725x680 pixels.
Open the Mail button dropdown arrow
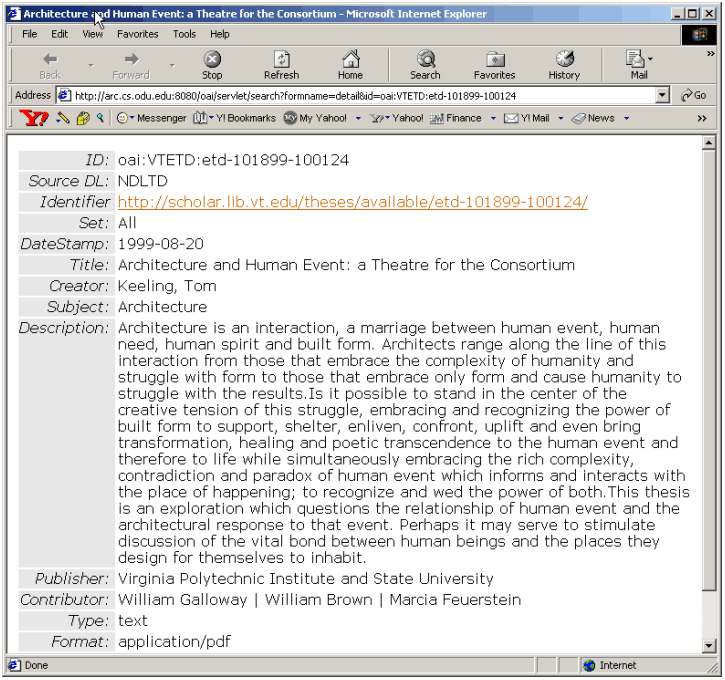pyautogui.click(x=651, y=59)
